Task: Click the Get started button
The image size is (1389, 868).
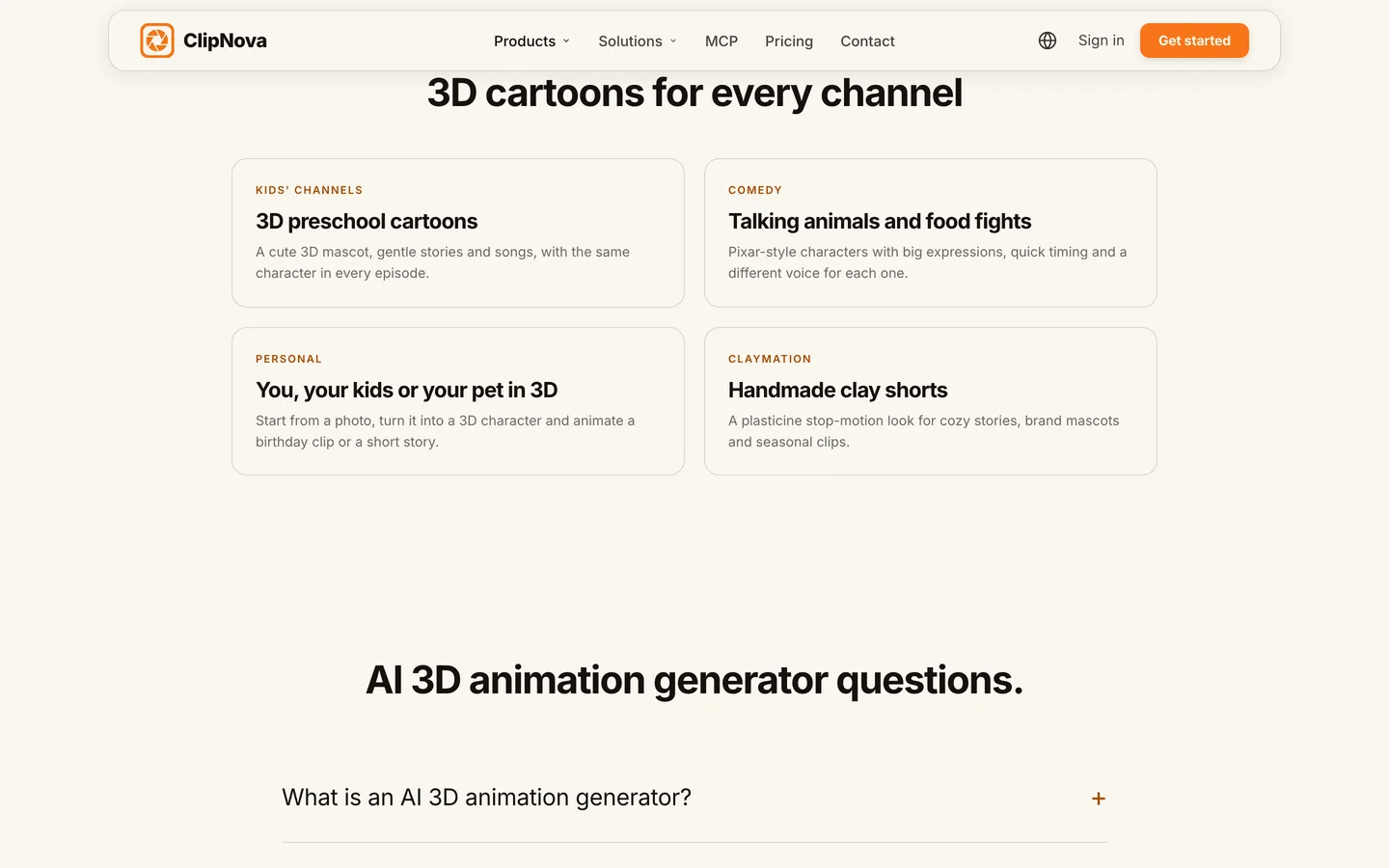Action: pyautogui.click(x=1194, y=41)
